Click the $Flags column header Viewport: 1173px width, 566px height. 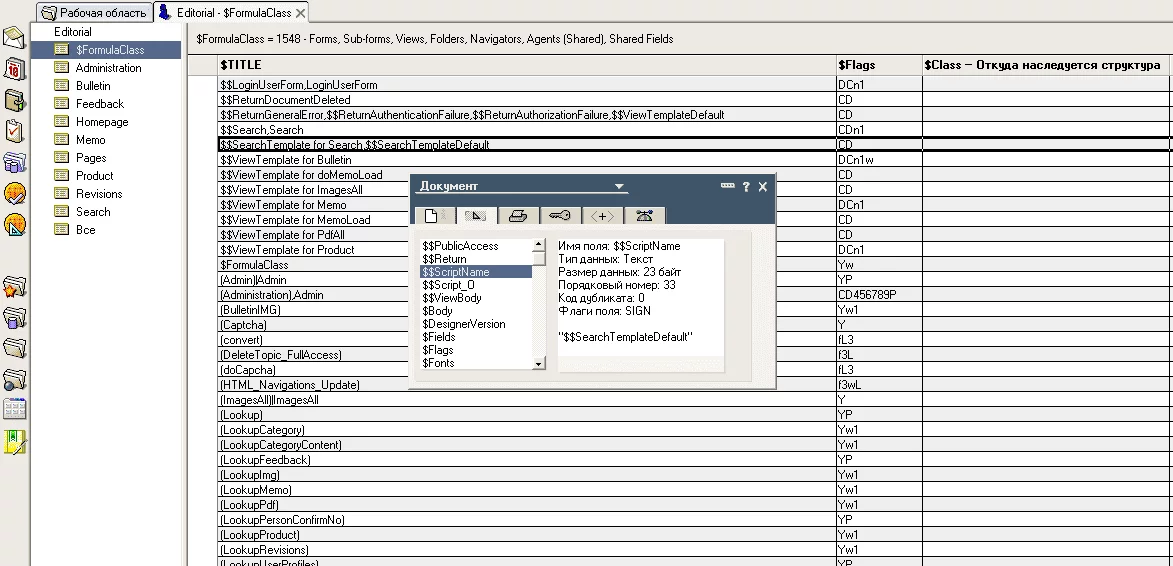[856, 65]
